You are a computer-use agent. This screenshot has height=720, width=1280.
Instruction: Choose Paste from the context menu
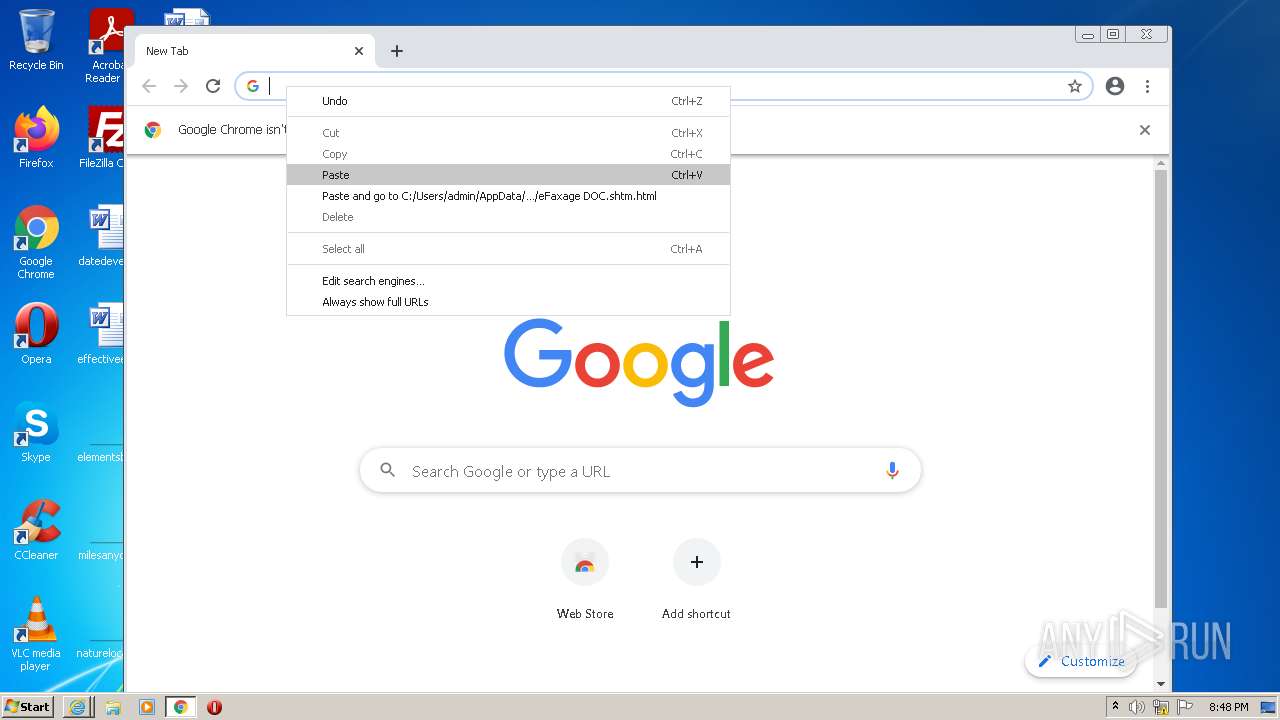coord(508,175)
